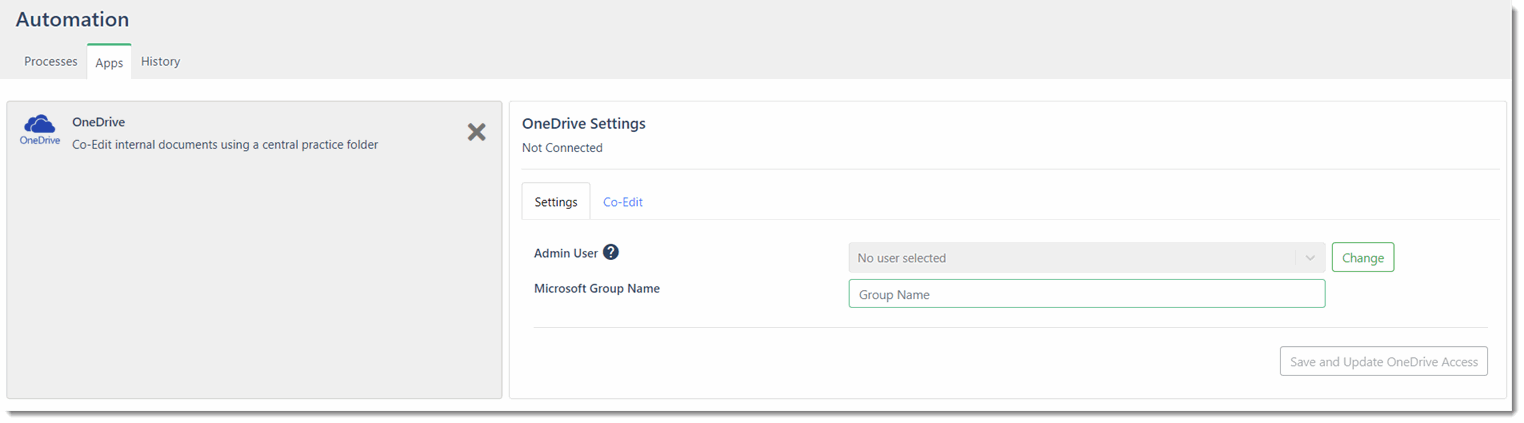Remove OneDrive app using the X icon
This screenshot has height=423, width=1524.
477,132
